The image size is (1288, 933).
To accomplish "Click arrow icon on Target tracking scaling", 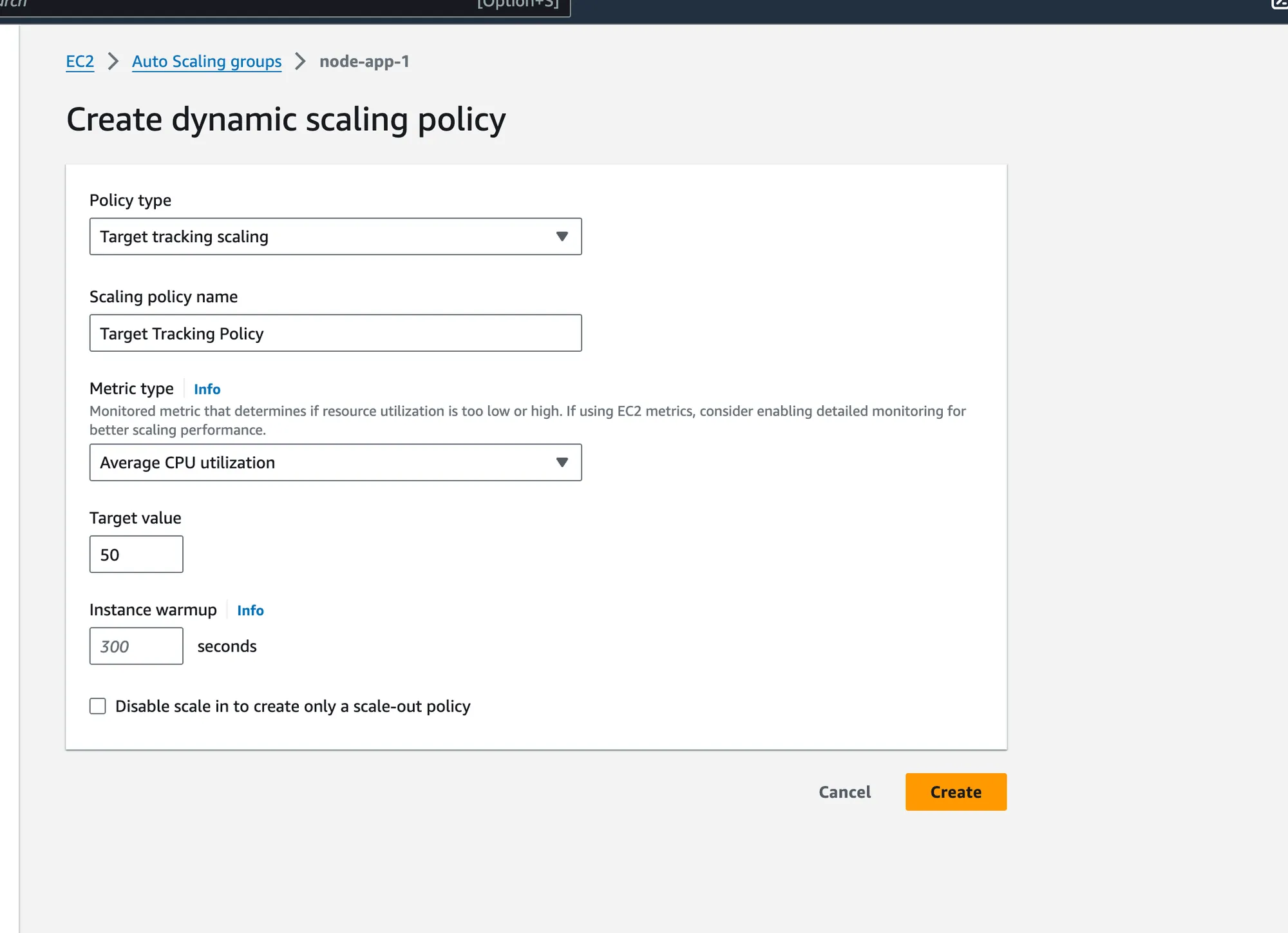I will pos(562,236).
